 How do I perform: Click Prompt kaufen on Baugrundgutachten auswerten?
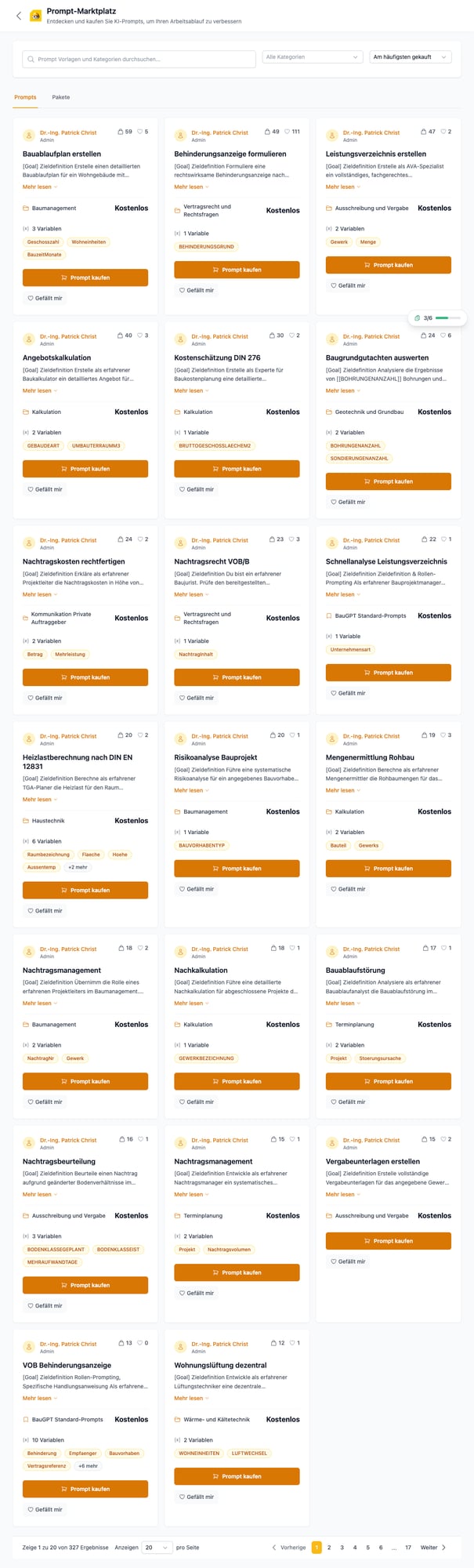click(388, 481)
